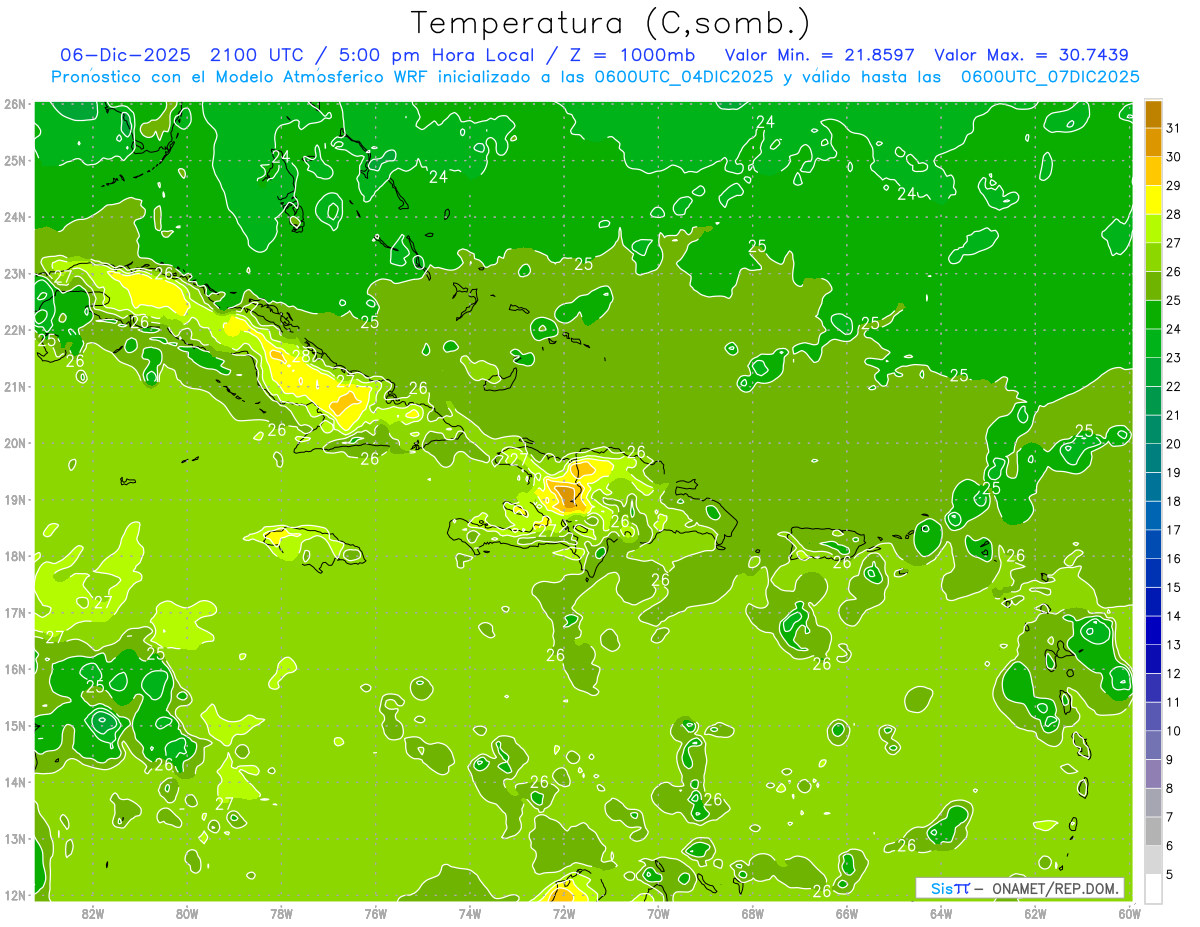This screenshot has width=1200, height=927.
Task: Click the legend value "5"
Action: click(1170, 875)
